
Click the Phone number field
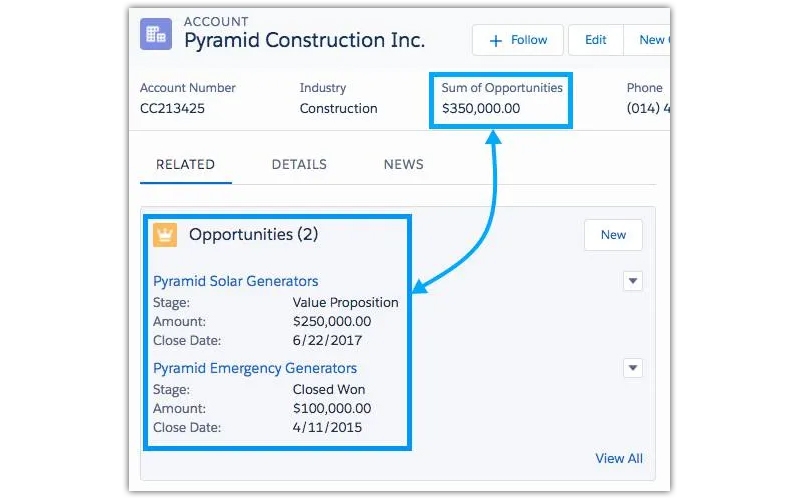pyautogui.click(x=647, y=108)
